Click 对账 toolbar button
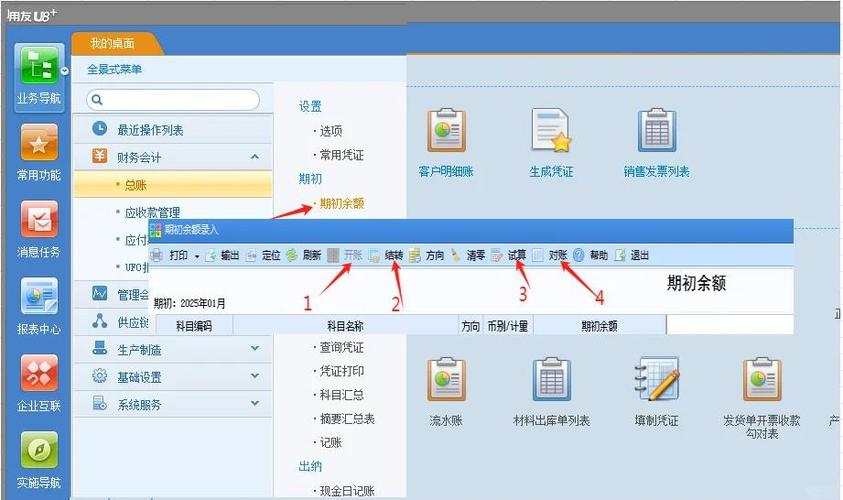843x500 pixels. click(549, 255)
